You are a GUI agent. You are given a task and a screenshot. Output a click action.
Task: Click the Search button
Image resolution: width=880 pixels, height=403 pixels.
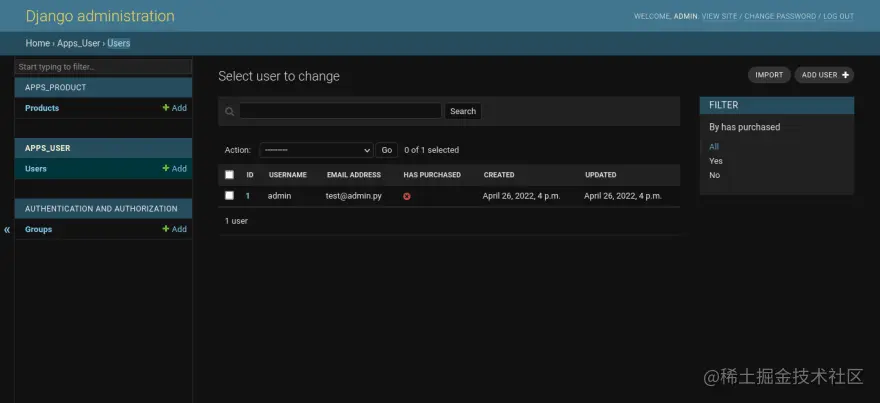pos(463,111)
